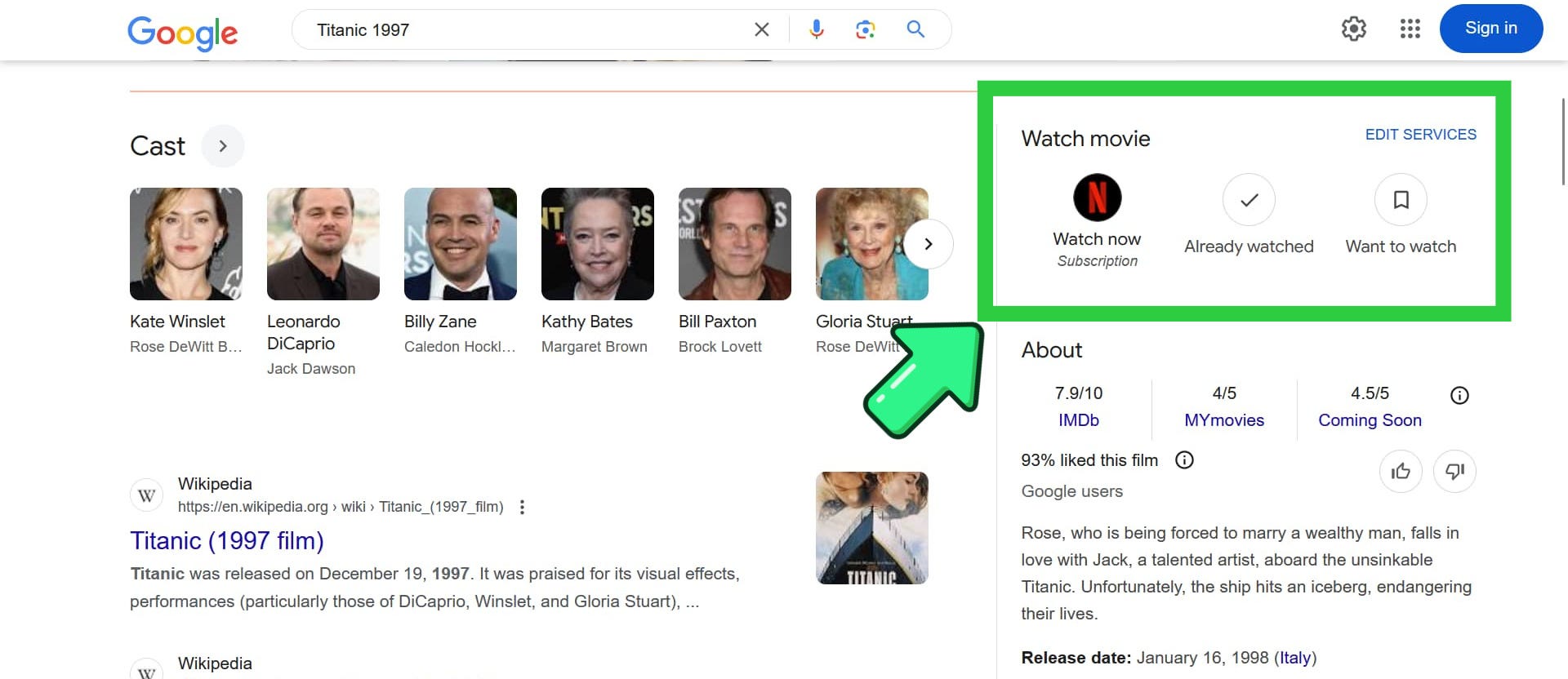
Task: Open the Titanic poster thumbnail
Action: coord(872,528)
